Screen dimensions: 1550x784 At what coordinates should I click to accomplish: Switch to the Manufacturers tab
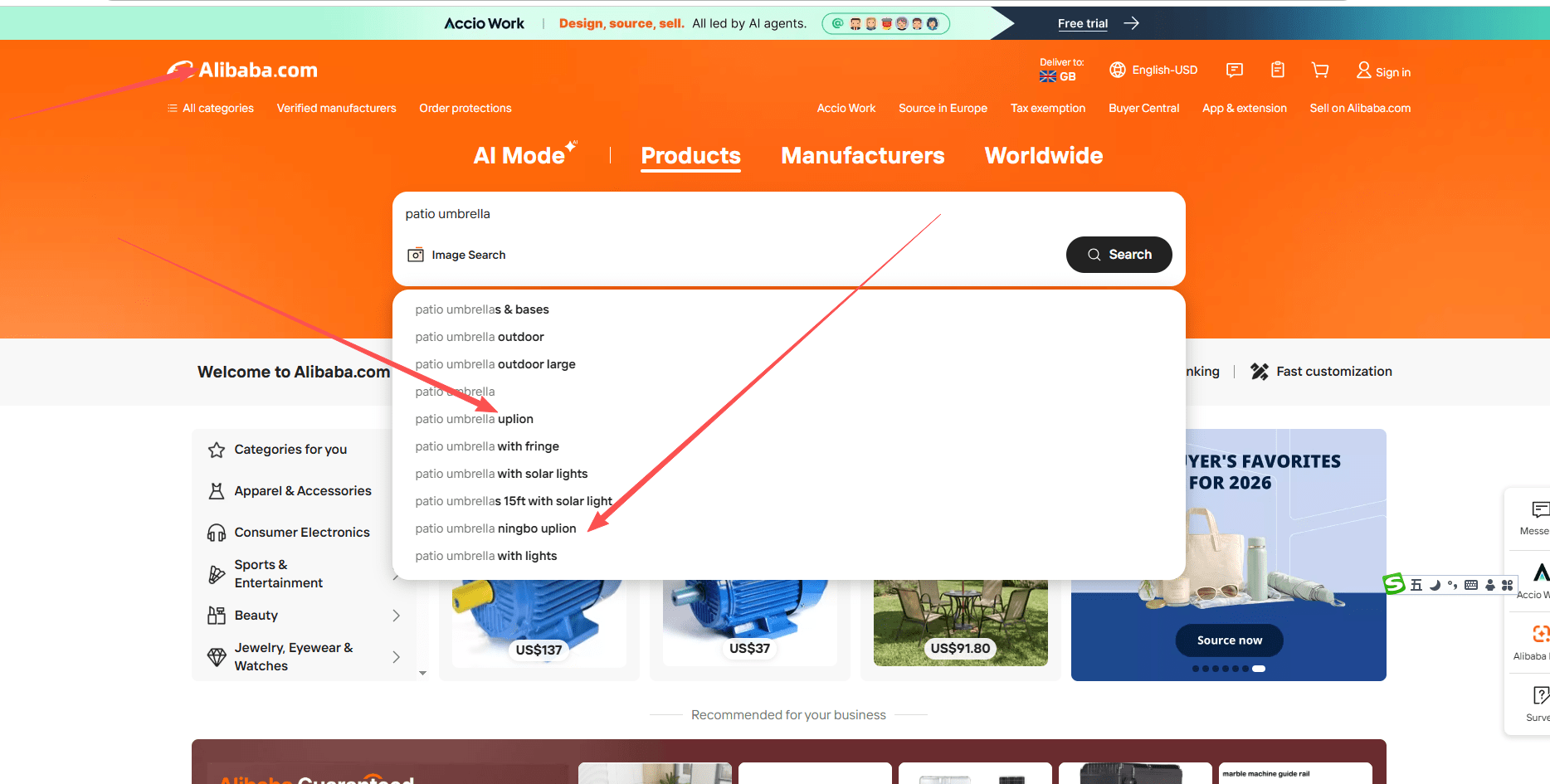863,156
